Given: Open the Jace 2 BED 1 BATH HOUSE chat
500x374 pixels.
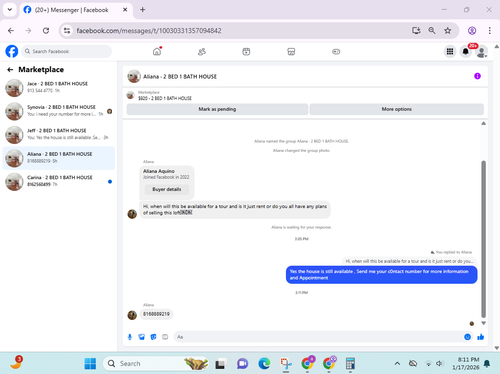Looking at the screenshot, I should click(59, 88).
